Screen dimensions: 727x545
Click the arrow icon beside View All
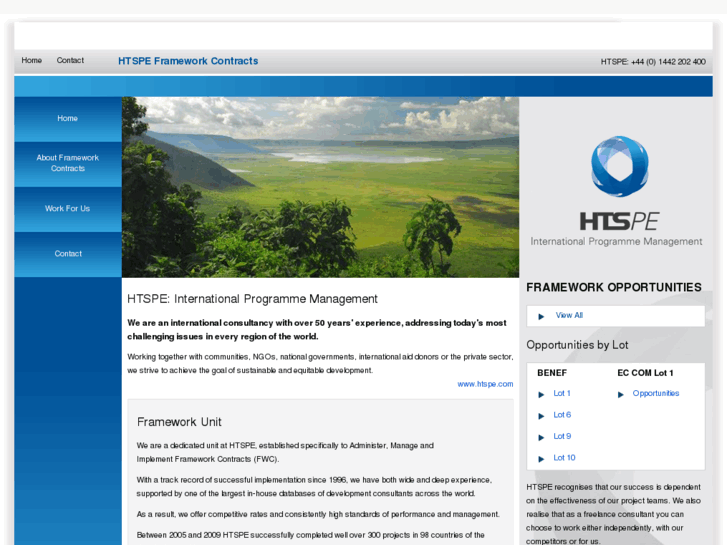[x=541, y=316]
